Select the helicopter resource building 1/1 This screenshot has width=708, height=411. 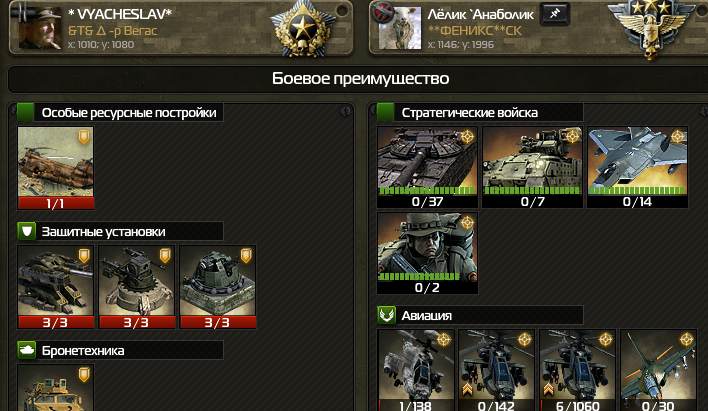(56, 168)
